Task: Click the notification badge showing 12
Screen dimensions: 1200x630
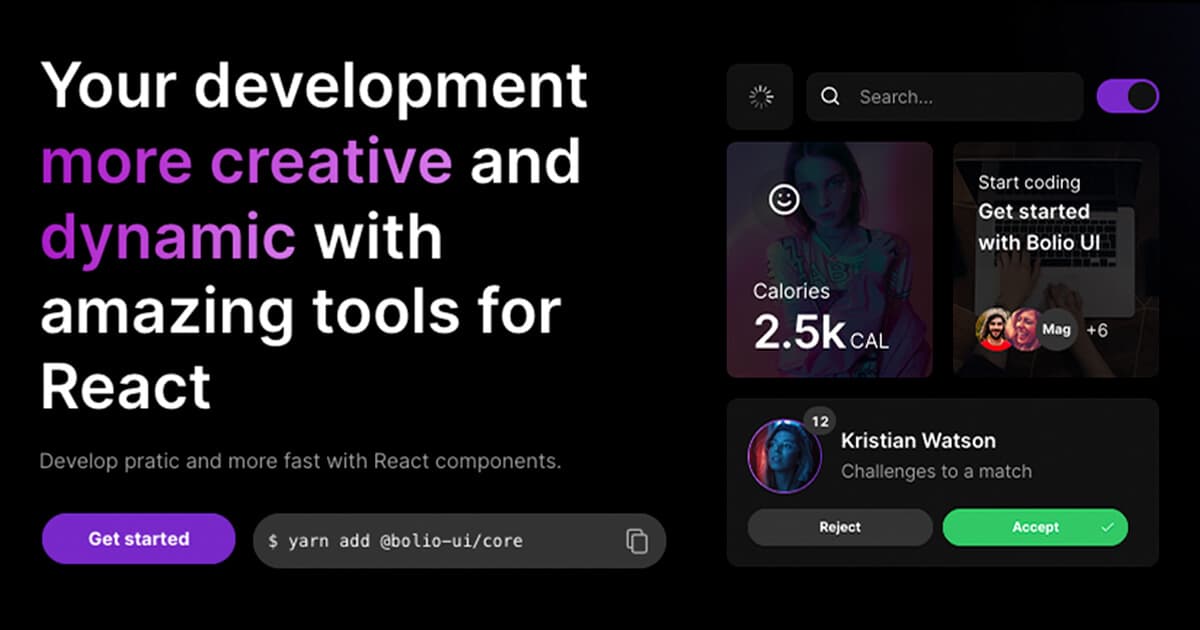Action: click(820, 422)
